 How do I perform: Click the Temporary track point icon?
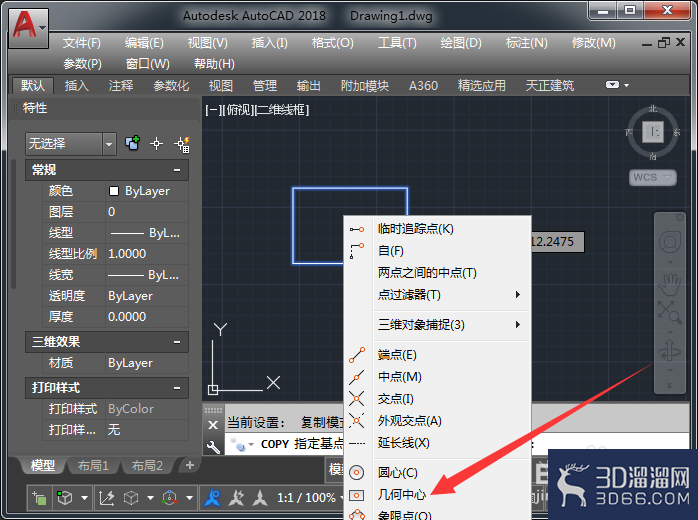coord(357,229)
